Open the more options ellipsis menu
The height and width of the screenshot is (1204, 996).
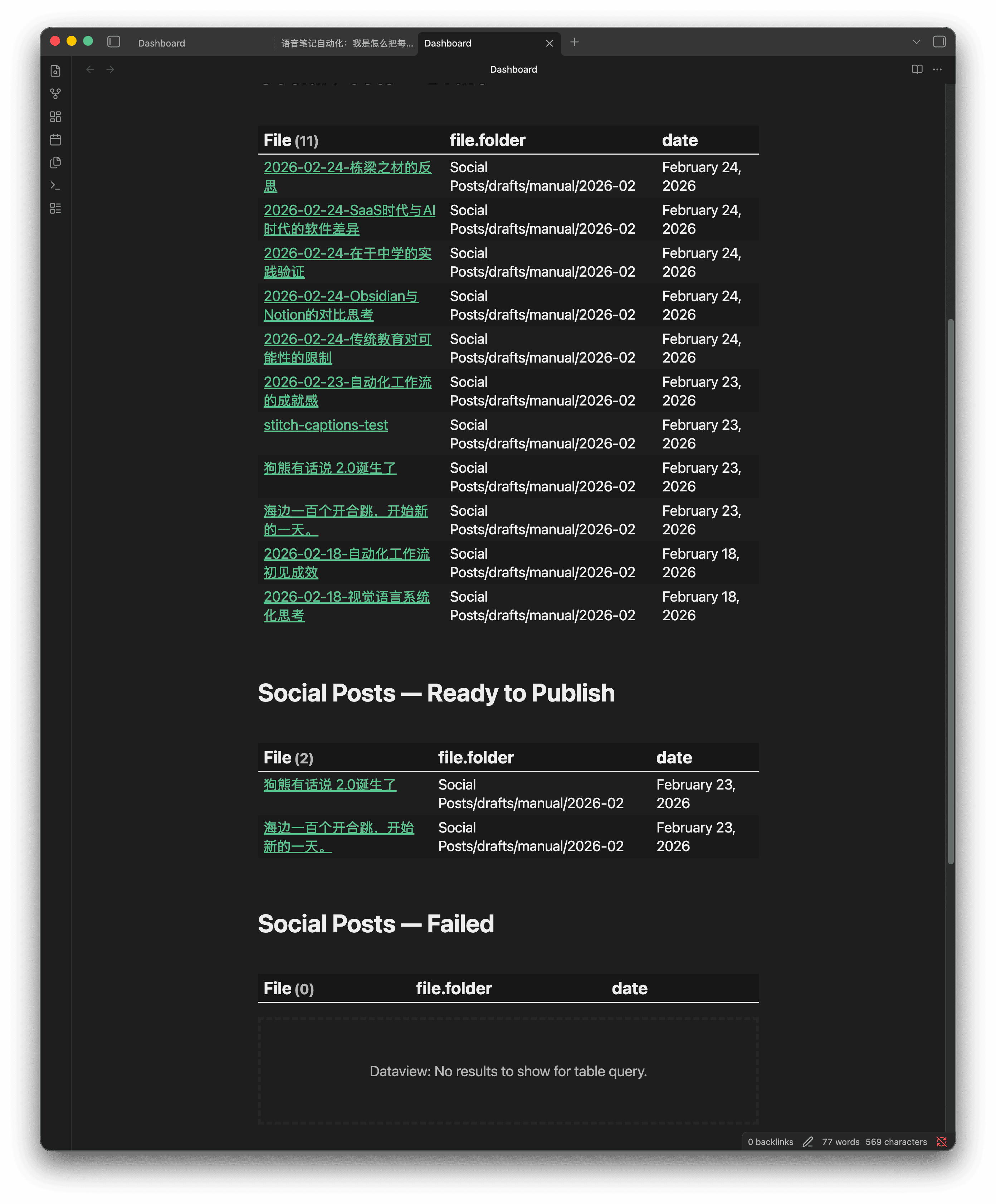938,69
